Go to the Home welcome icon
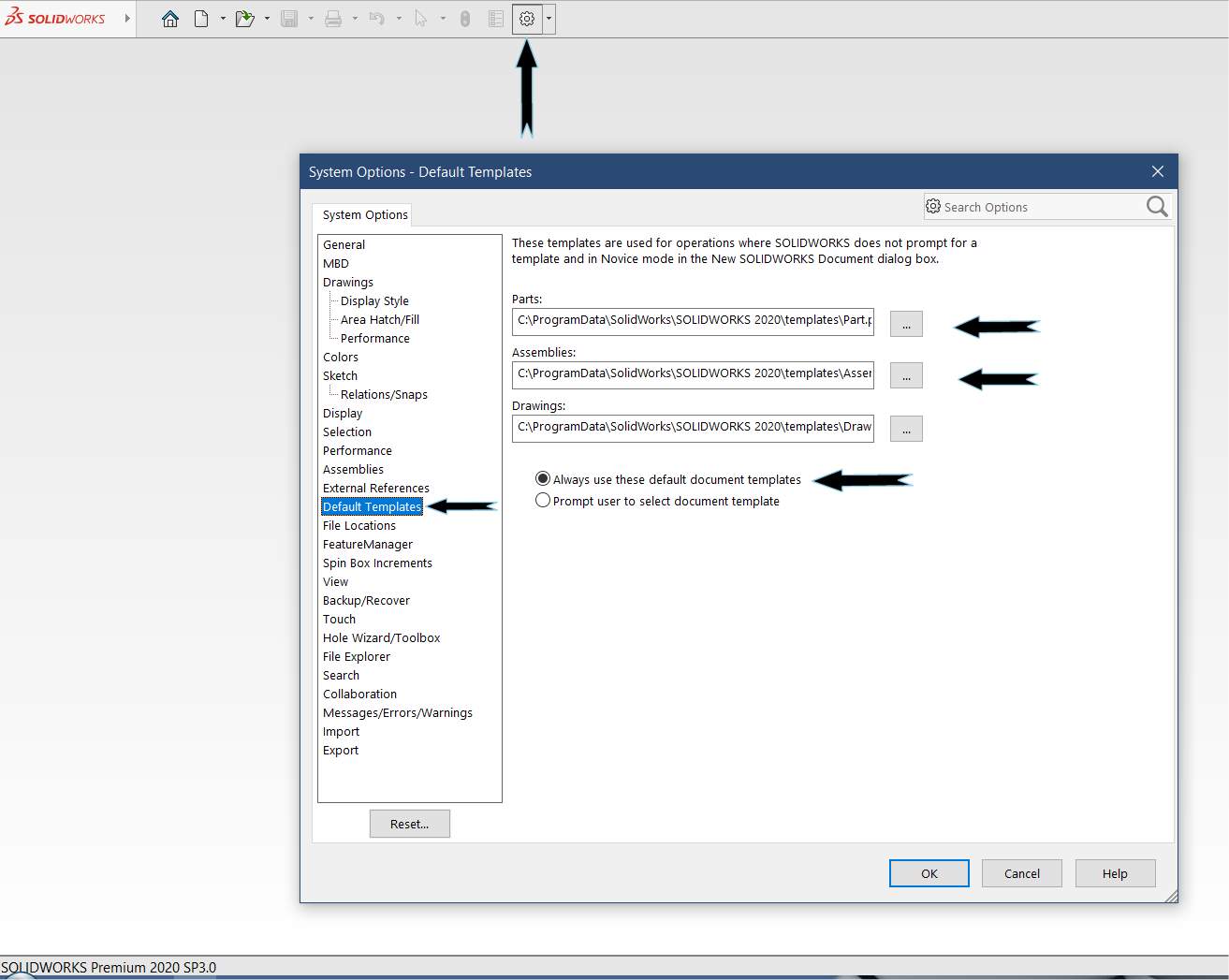This screenshot has width=1229, height=980. tap(170, 19)
